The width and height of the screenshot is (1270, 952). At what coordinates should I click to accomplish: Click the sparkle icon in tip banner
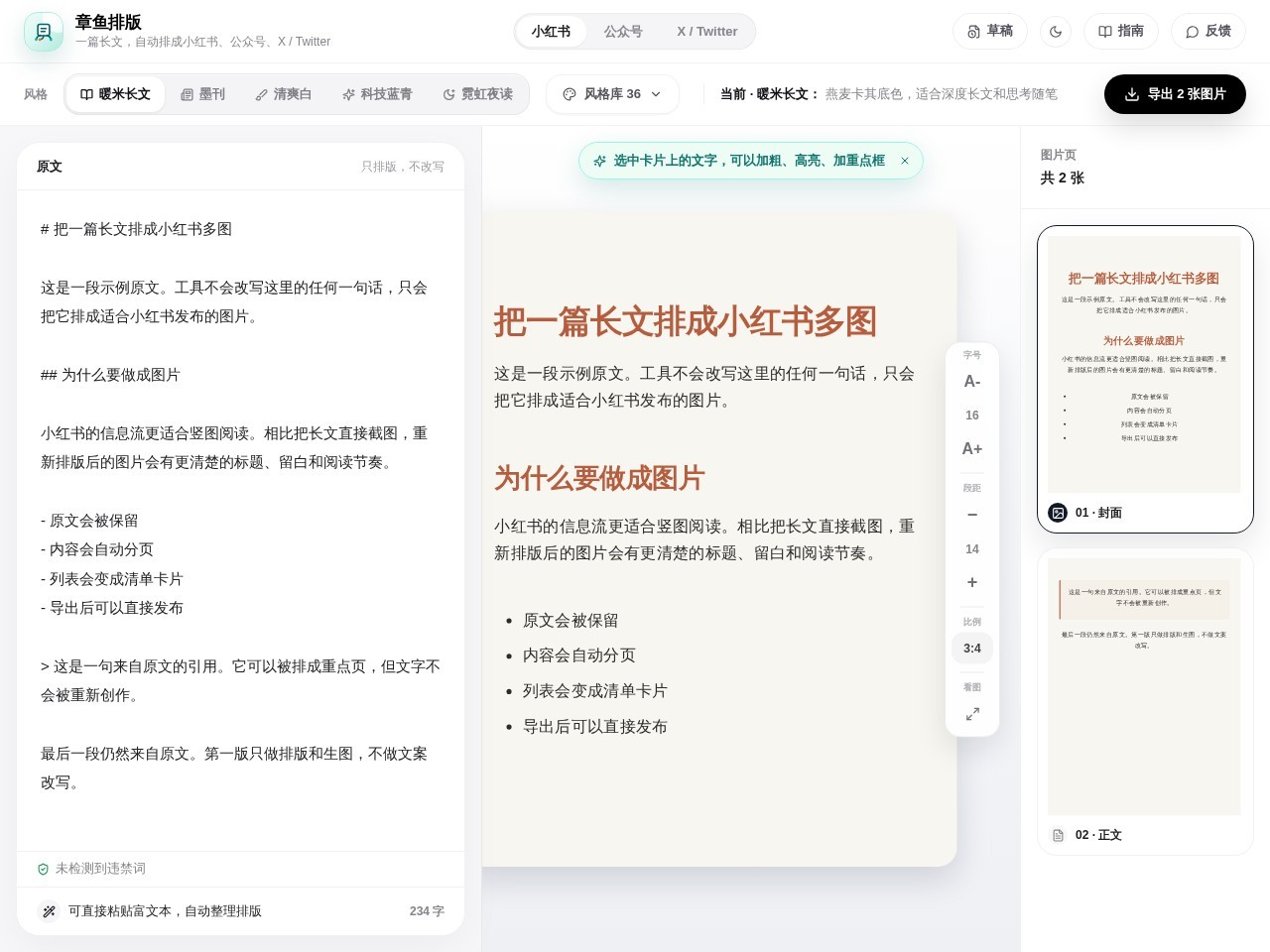pyautogui.click(x=599, y=161)
